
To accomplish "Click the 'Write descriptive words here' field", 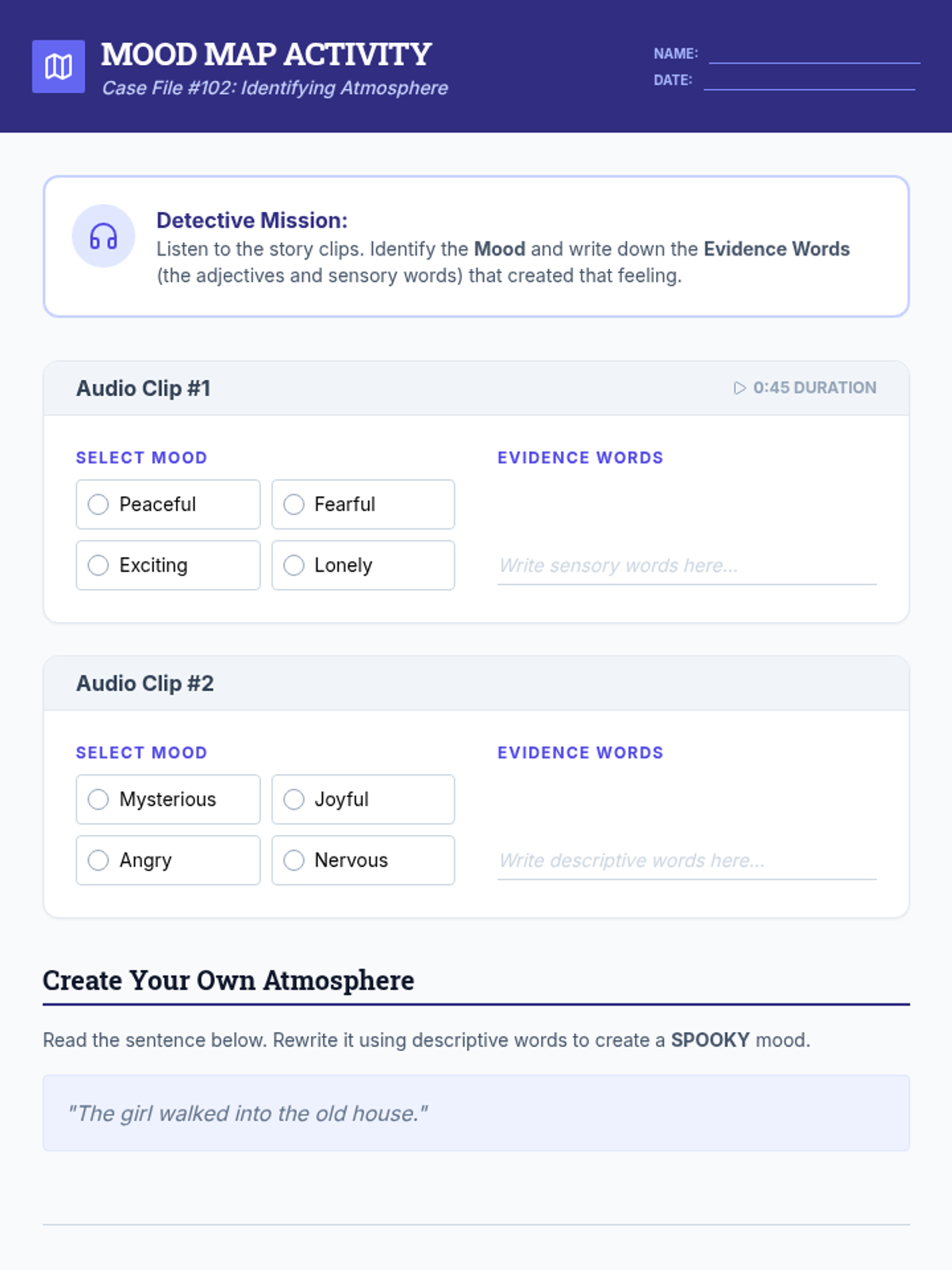I will 686,860.
